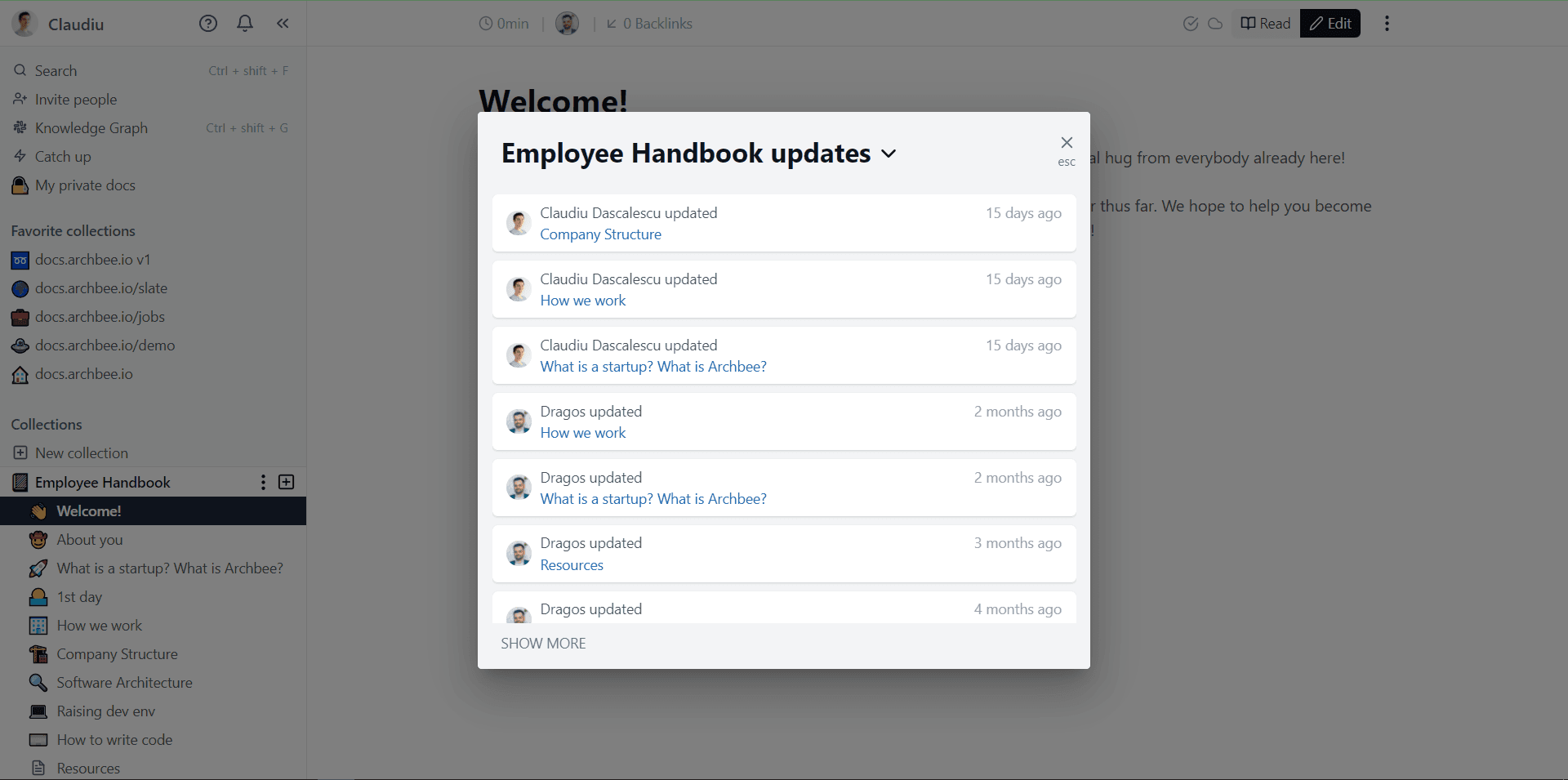
Task: Add a page using the plus icon next to Employee Handbook
Action: [287, 482]
